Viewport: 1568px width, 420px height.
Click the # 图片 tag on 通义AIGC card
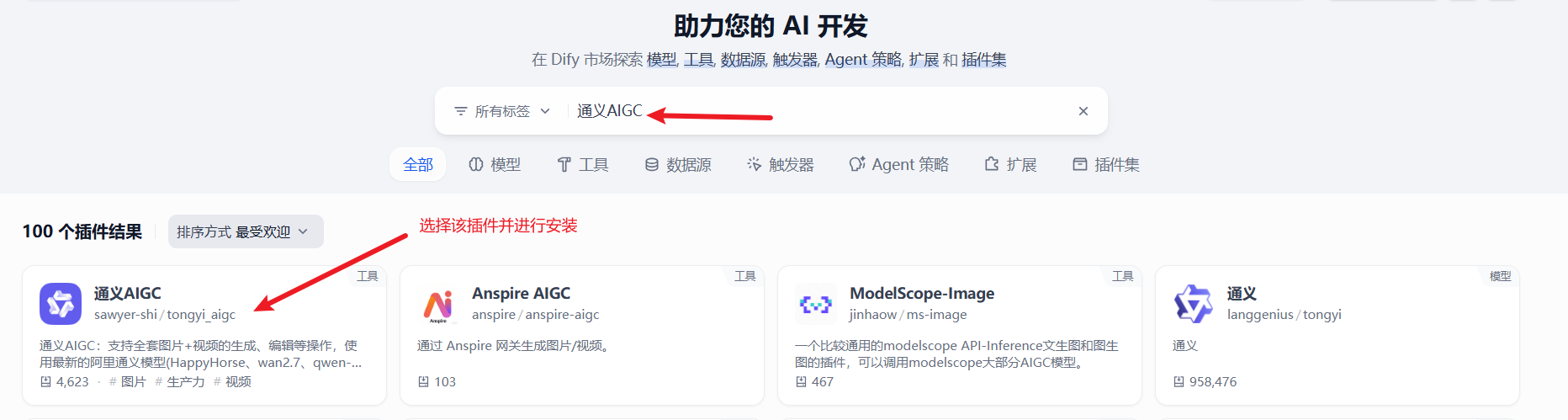click(128, 382)
